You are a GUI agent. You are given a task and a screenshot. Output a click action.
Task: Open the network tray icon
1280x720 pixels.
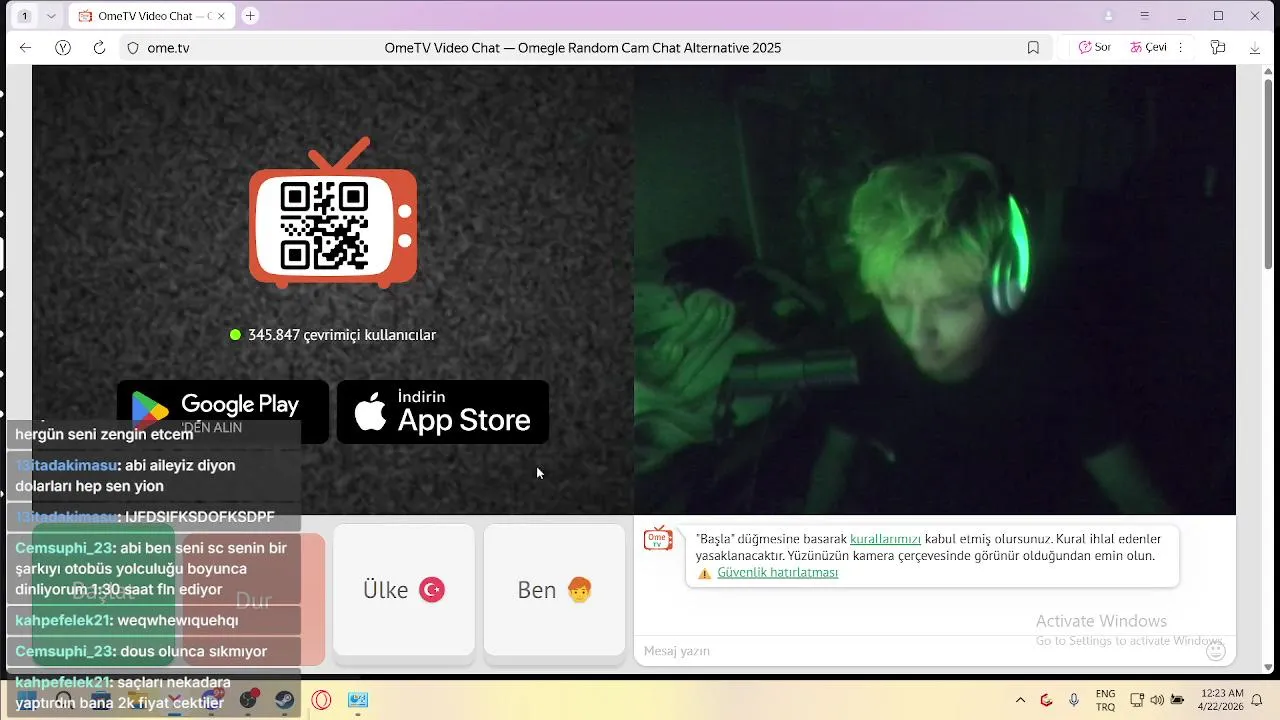[x=1137, y=700]
